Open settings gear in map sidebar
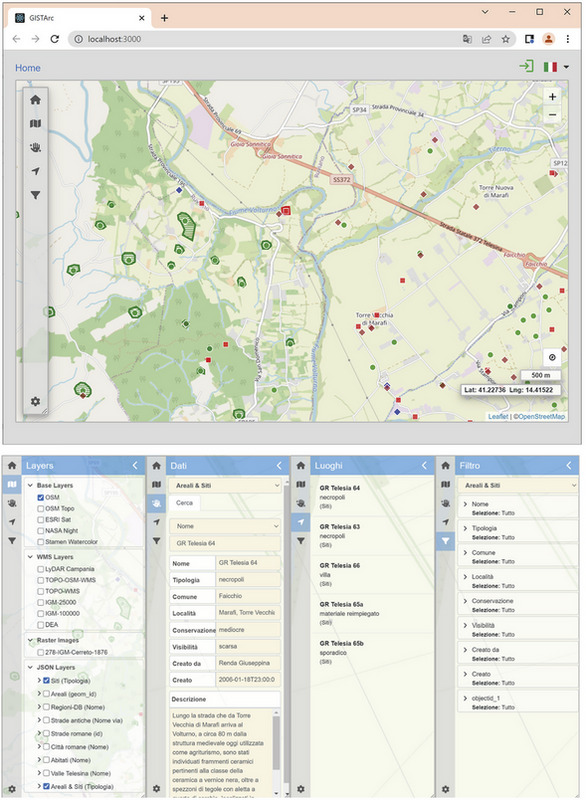 pos(35,402)
